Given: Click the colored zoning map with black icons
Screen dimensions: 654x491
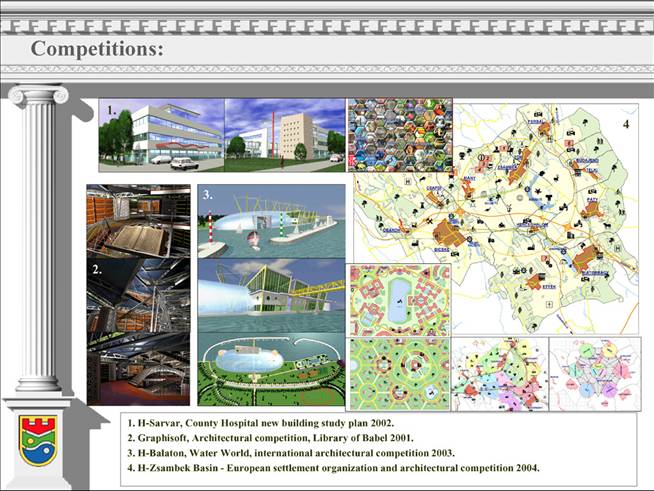Looking at the screenshot, I should (x=499, y=371).
